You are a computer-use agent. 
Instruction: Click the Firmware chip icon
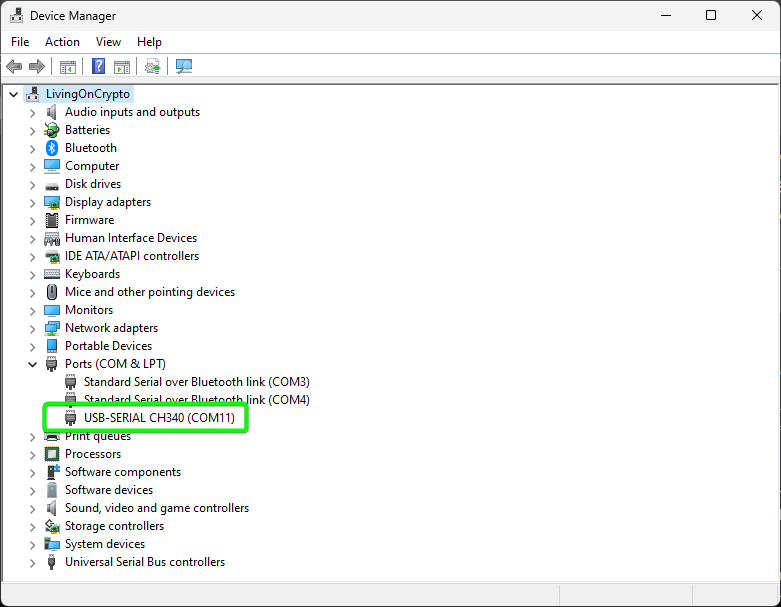[52, 220]
